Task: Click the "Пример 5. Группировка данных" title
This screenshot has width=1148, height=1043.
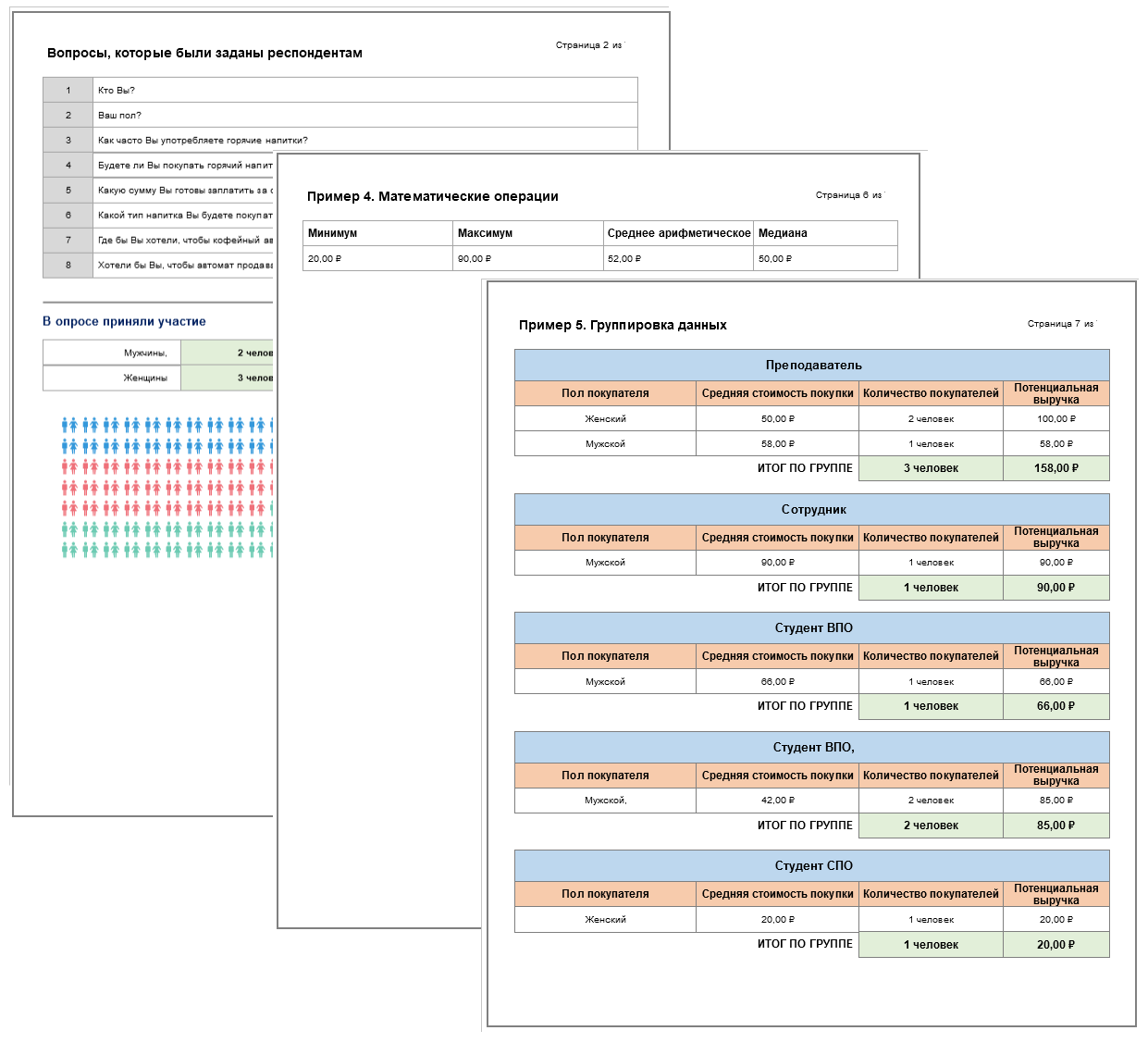Action: 623,325
